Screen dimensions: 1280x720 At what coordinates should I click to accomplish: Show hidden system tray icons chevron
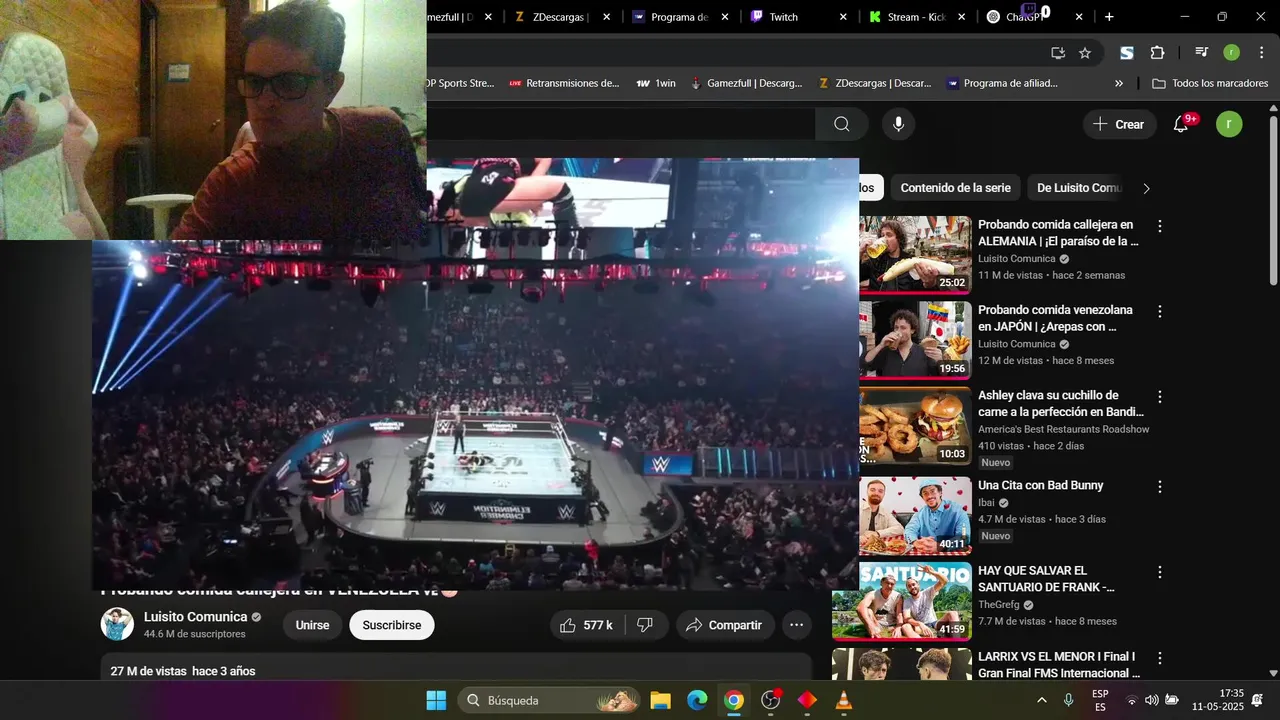point(1041,700)
